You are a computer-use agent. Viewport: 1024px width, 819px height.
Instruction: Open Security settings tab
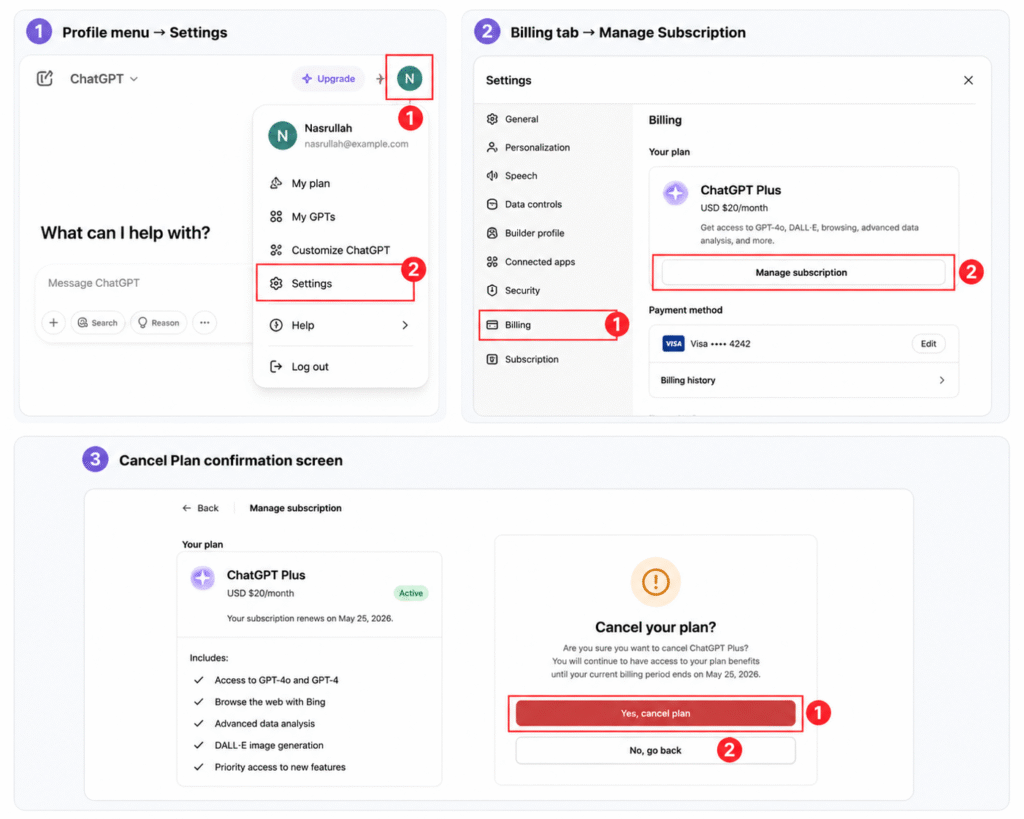(x=552, y=291)
